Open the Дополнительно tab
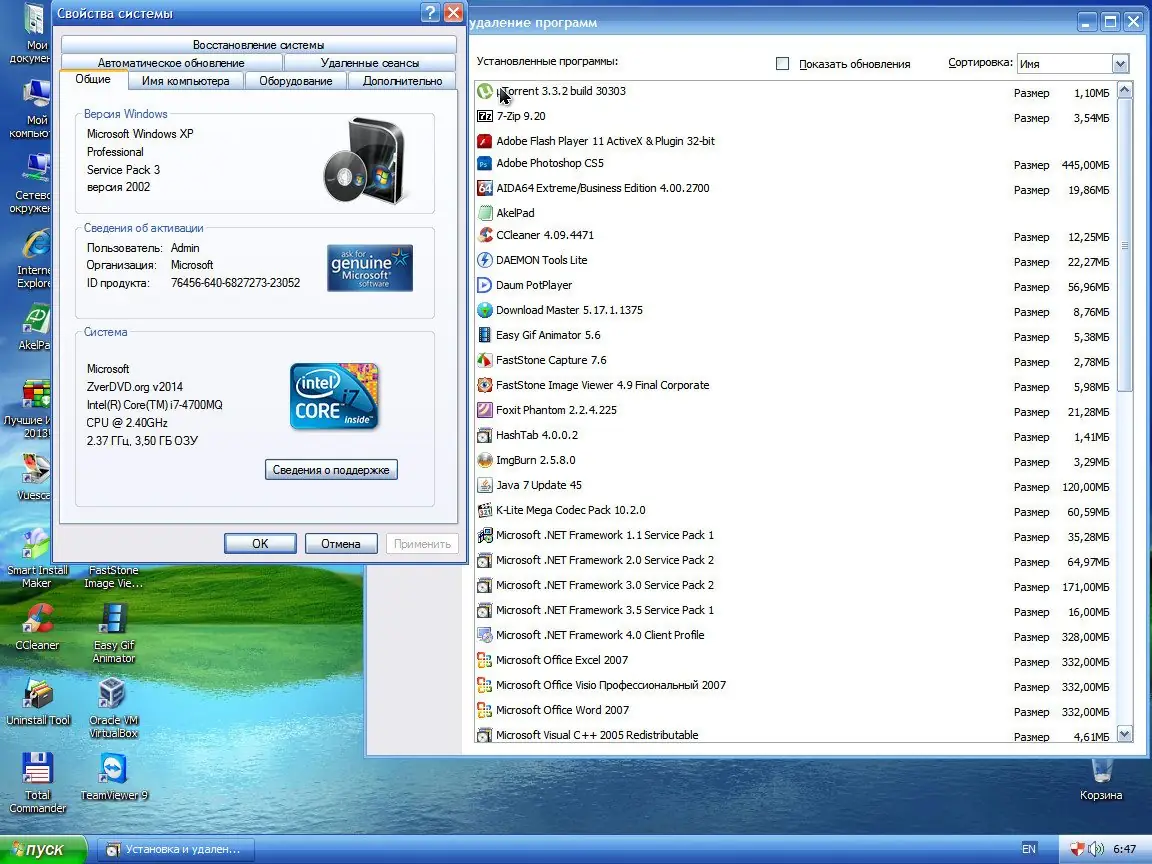The height and width of the screenshot is (864, 1152). click(402, 81)
